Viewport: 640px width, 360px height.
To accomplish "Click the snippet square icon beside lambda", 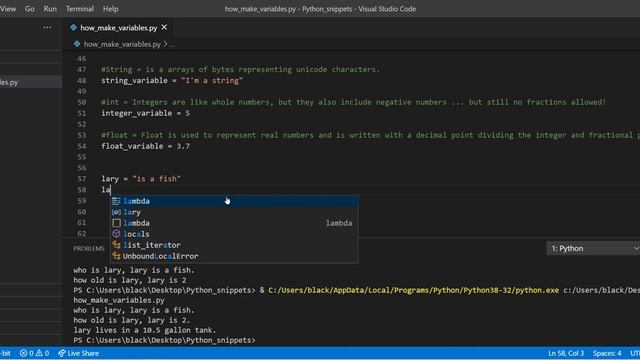I will (x=116, y=223).
